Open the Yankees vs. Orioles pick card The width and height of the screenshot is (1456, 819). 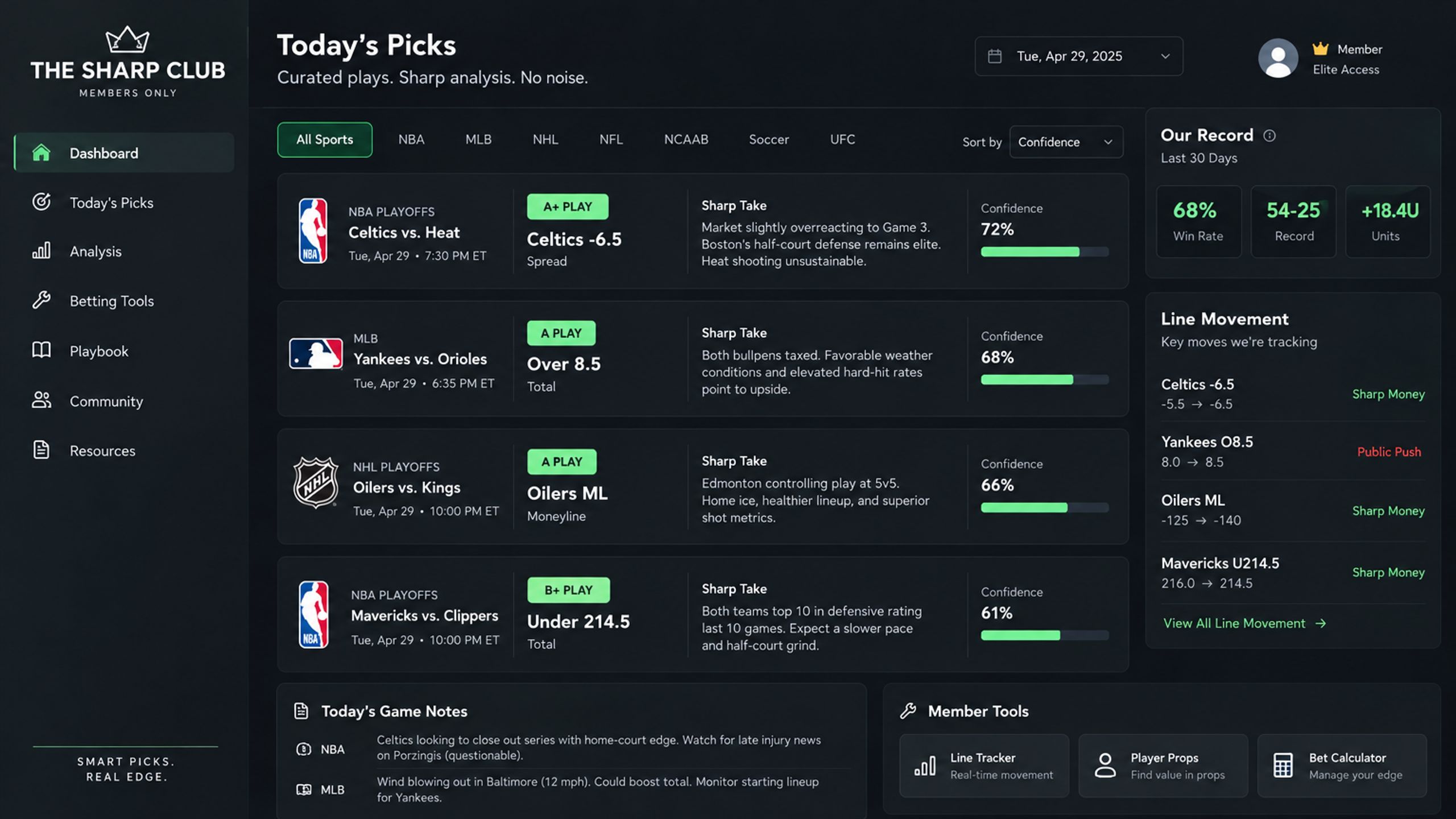click(x=702, y=359)
